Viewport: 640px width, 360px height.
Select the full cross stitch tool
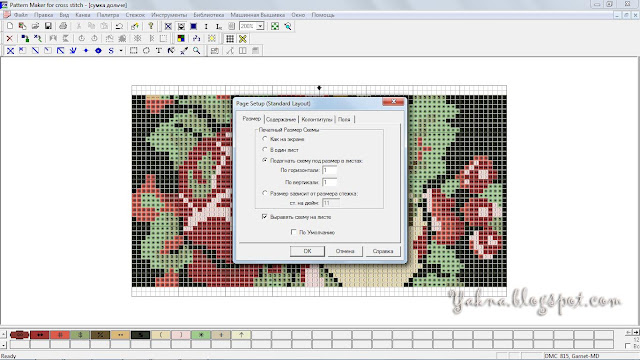(x=11, y=51)
